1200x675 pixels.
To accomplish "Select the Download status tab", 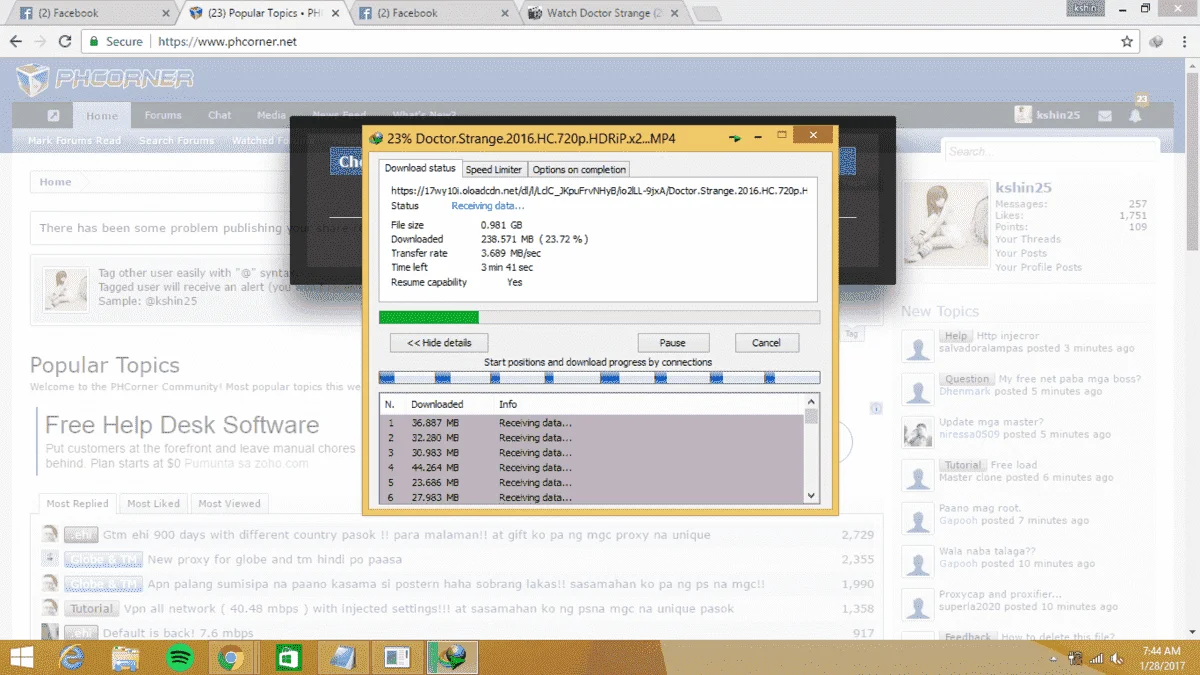I will point(420,168).
